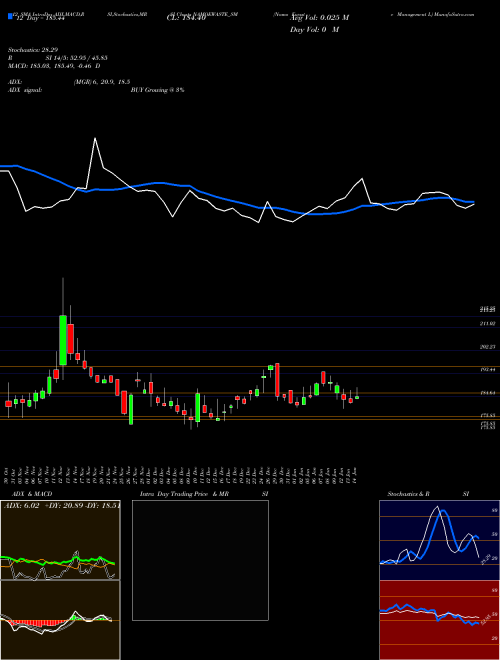Click the long red candle near 29 Dec
The height and width of the screenshot is (660, 500).
point(277,380)
